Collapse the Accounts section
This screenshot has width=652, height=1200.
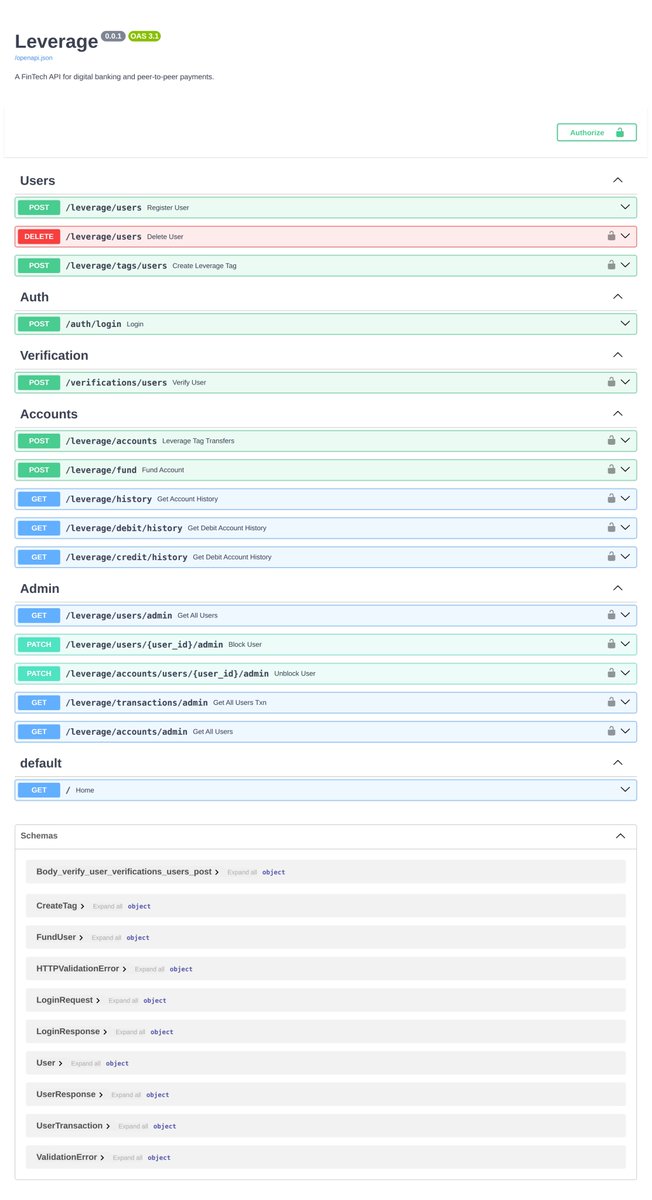tap(618, 413)
